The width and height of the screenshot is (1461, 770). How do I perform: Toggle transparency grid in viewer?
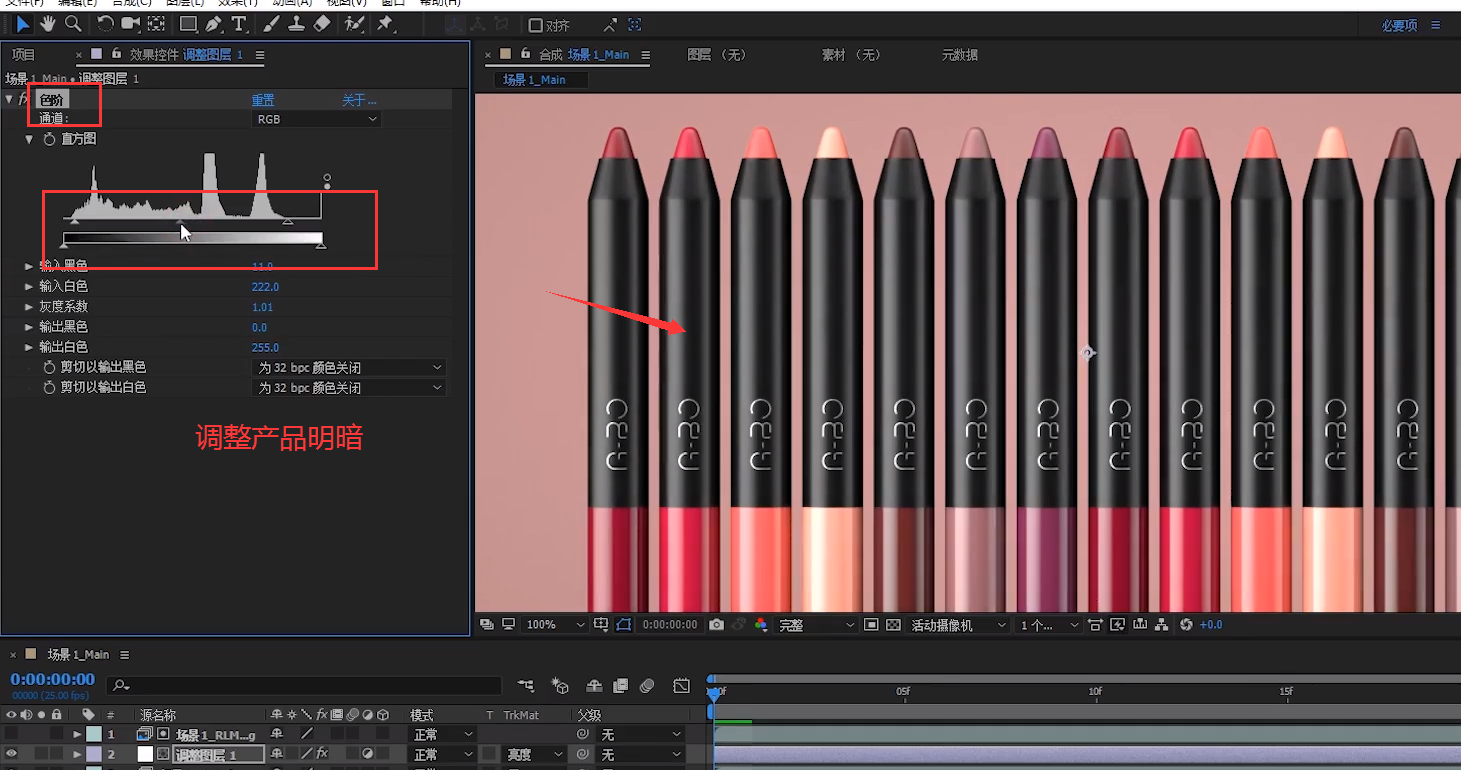[x=893, y=624]
